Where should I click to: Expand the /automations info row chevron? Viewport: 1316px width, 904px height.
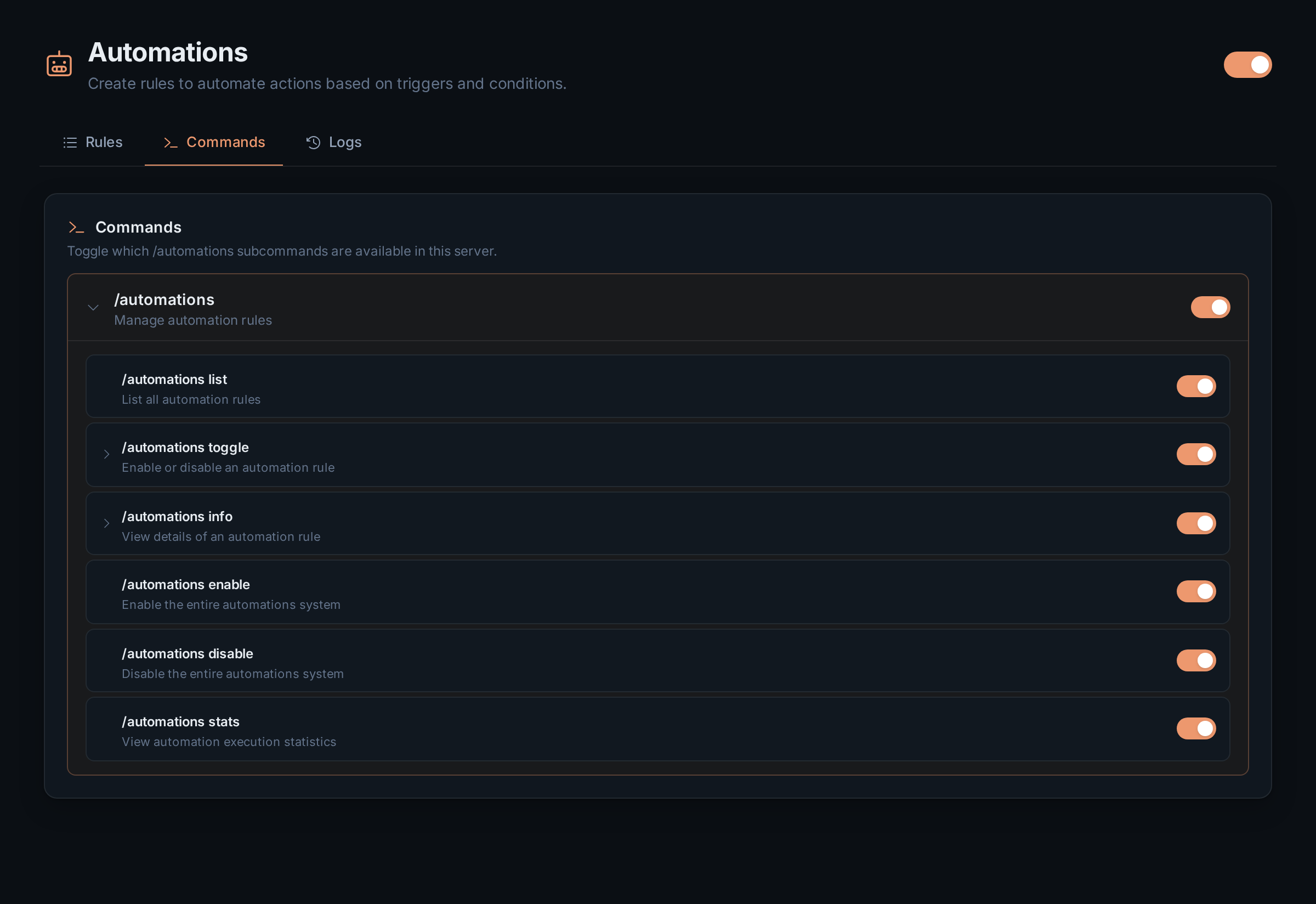(106, 523)
